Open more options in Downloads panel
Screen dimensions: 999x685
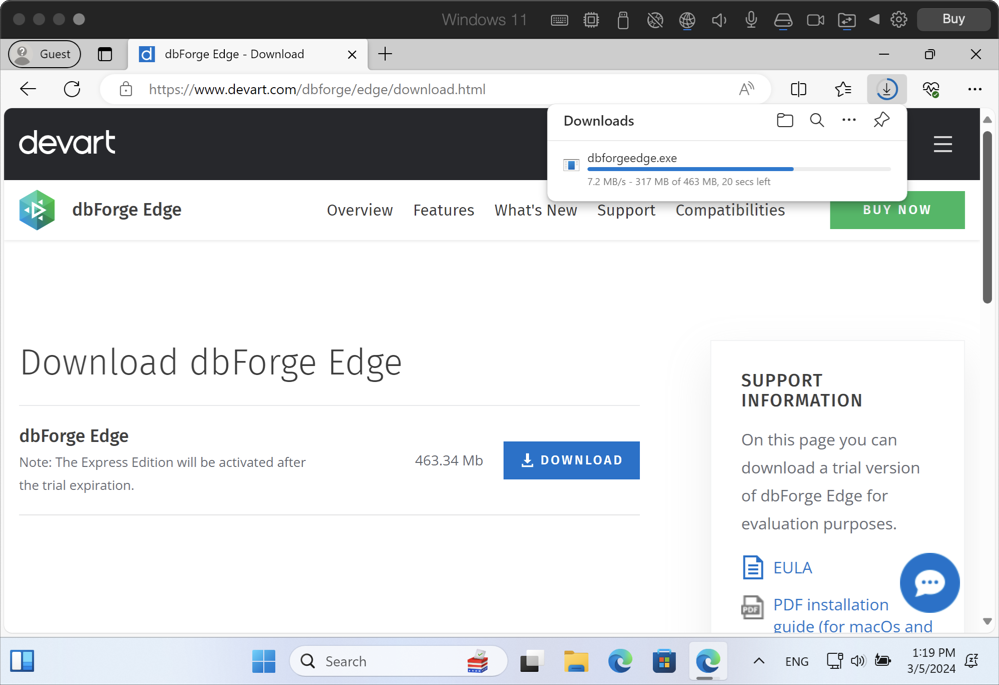(849, 120)
